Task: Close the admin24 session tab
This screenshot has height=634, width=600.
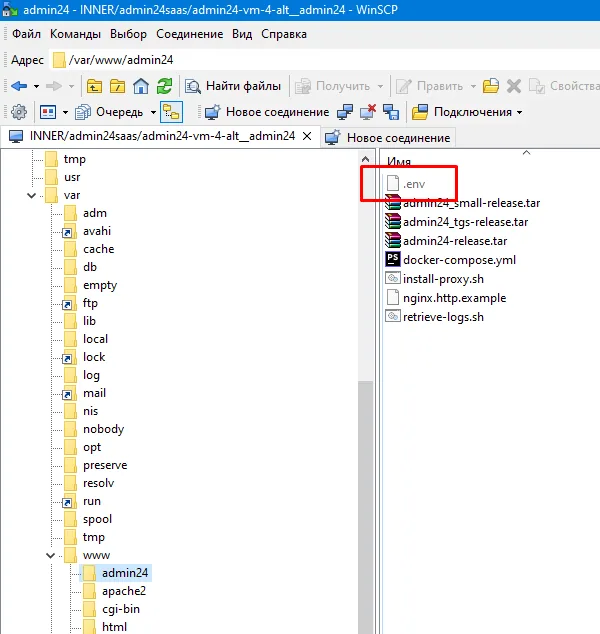Action: (307, 136)
